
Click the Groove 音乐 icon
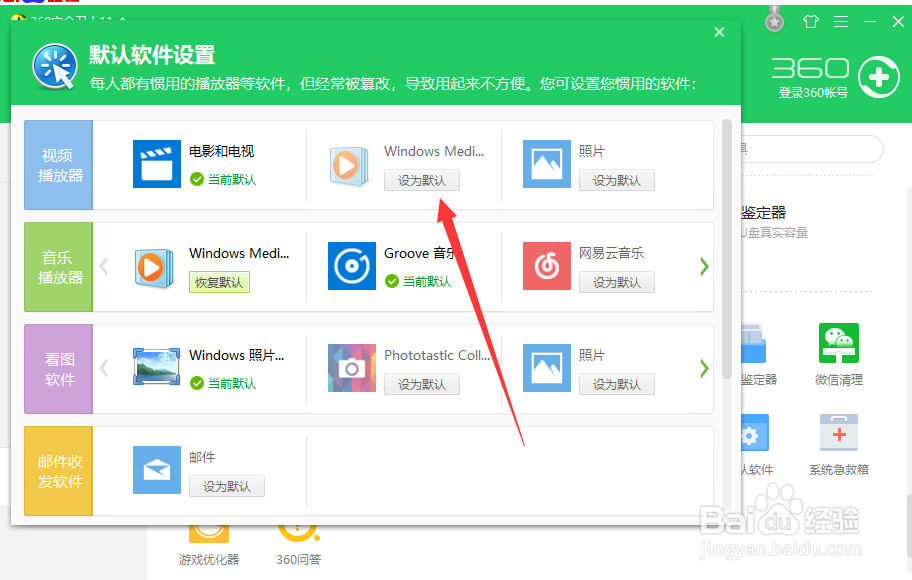pyautogui.click(x=352, y=266)
